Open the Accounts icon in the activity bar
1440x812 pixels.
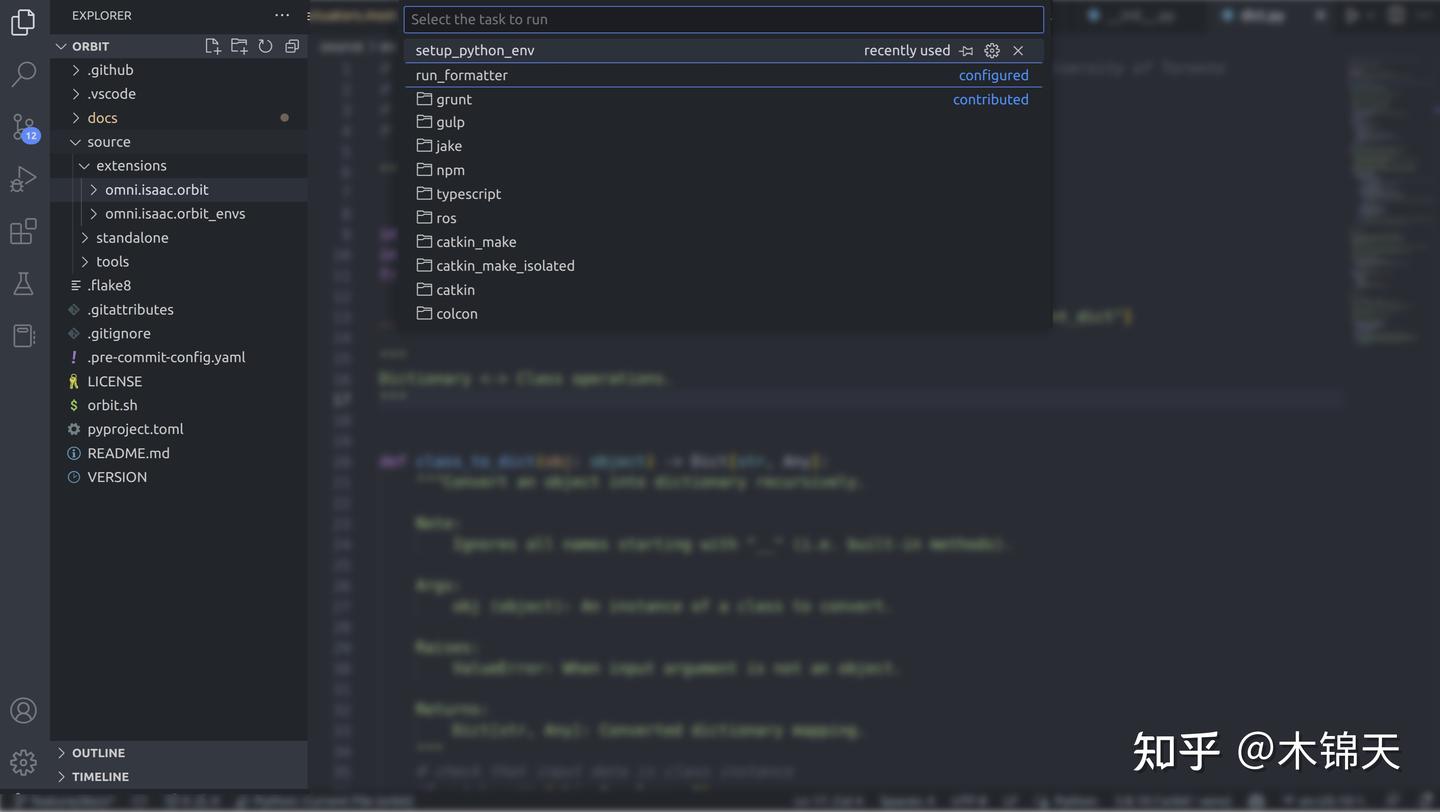pos(24,710)
